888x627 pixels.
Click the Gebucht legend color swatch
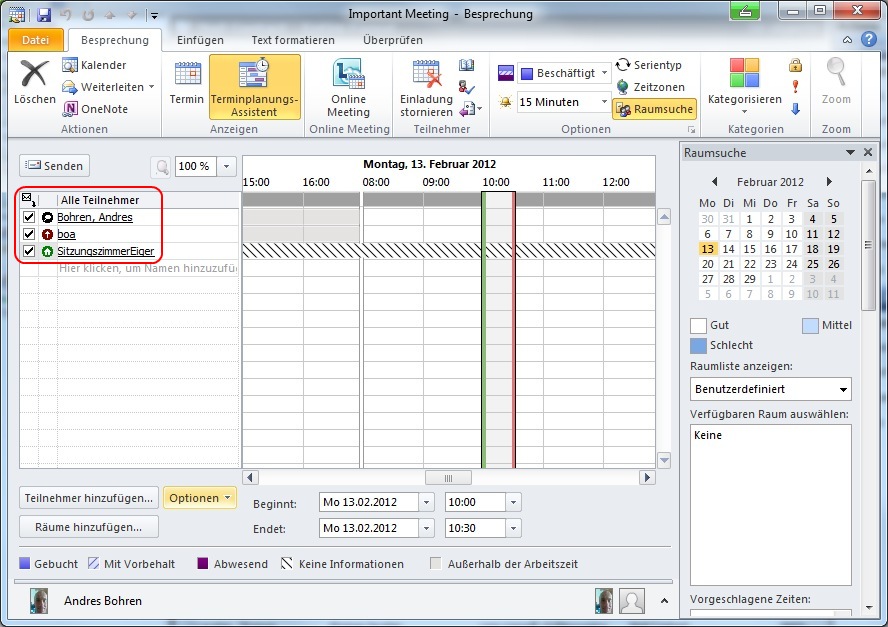pos(24,564)
